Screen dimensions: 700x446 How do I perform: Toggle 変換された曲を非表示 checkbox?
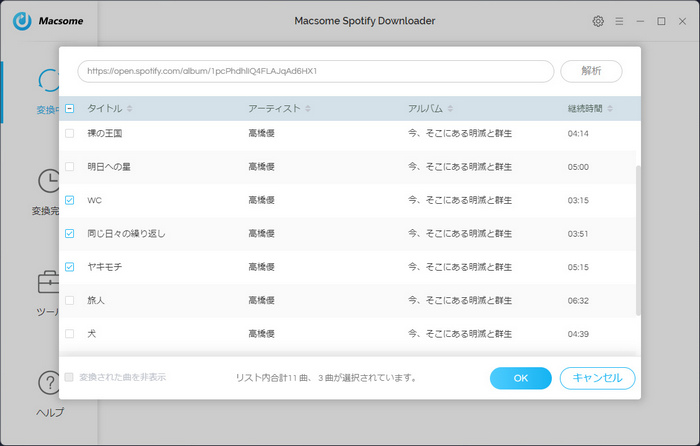click(x=69, y=377)
